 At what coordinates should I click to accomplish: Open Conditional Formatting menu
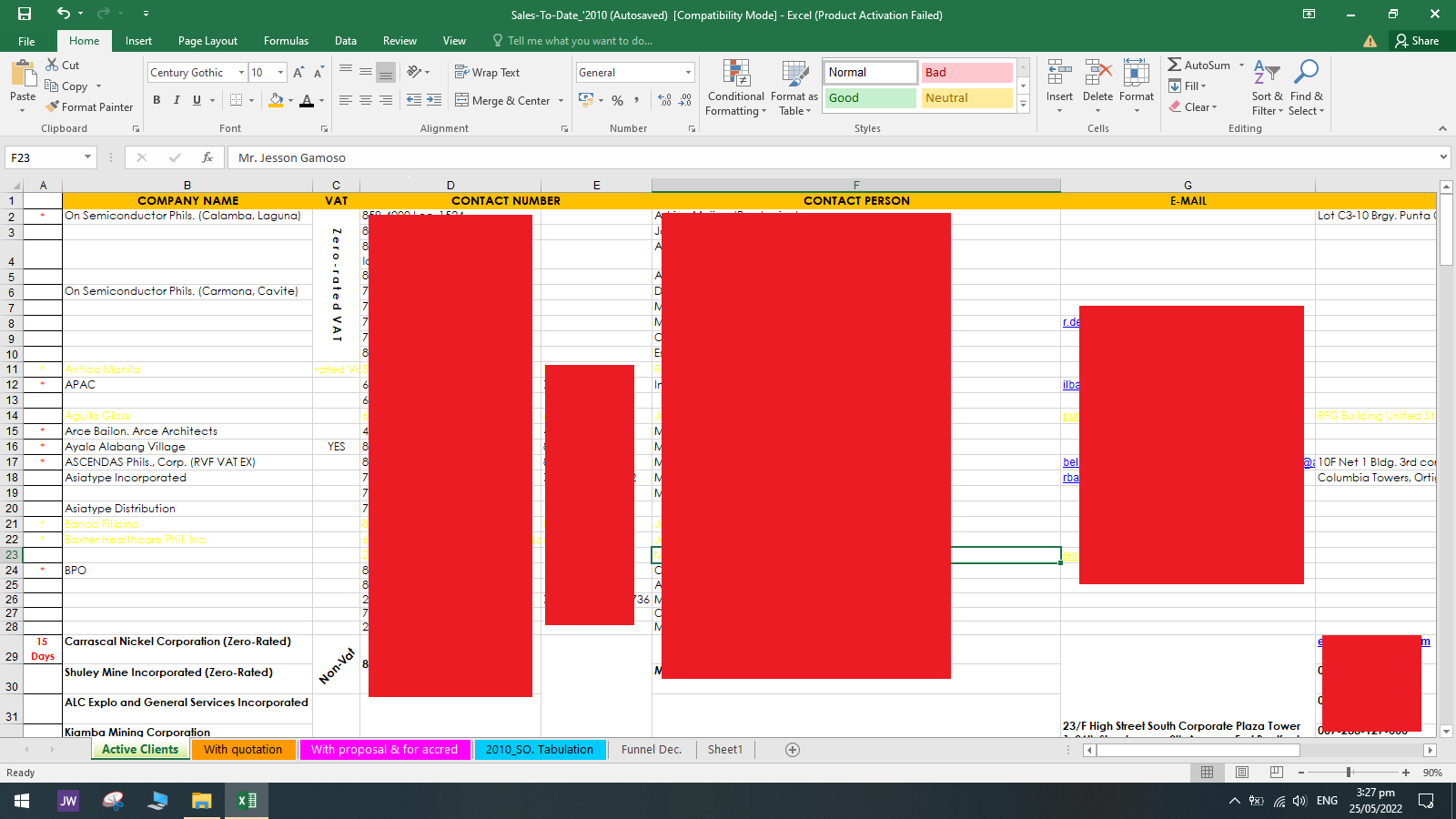[x=736, y=87]
